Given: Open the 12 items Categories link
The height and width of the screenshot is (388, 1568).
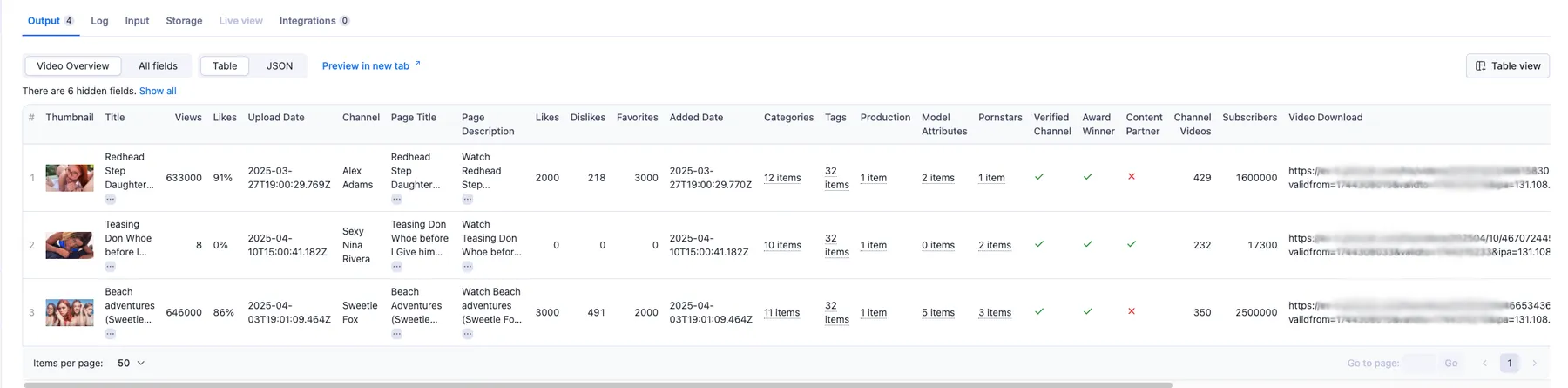Looking at the screenshot, I should (782, 178).
